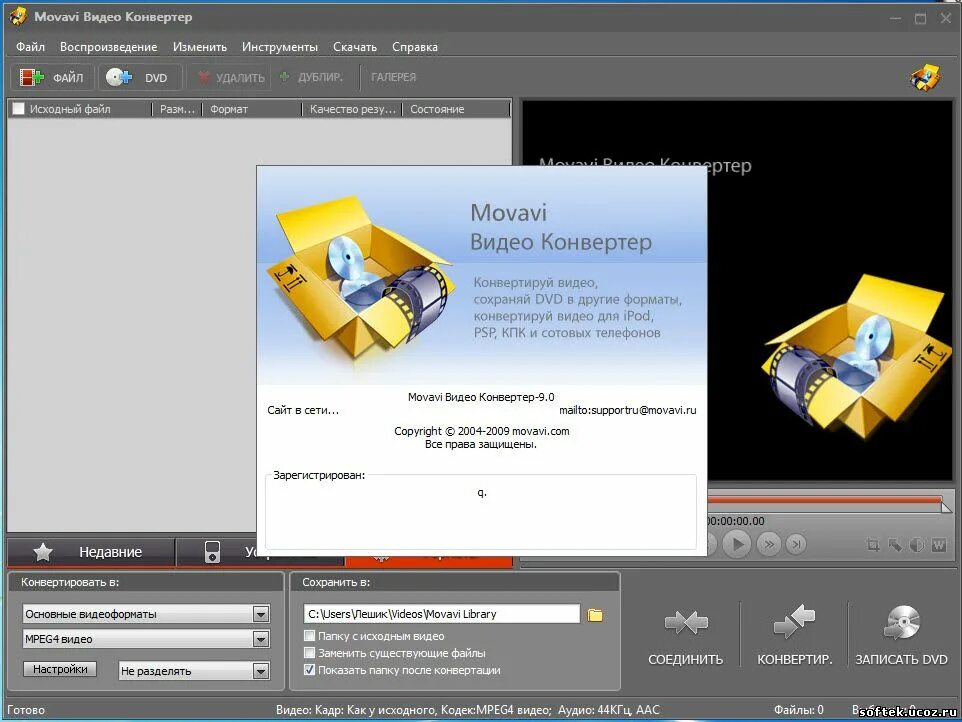Click the arrow rotate icon under preview
This screenshot has height=722, width=962.
pyautogui.click(x=895, y=545)
